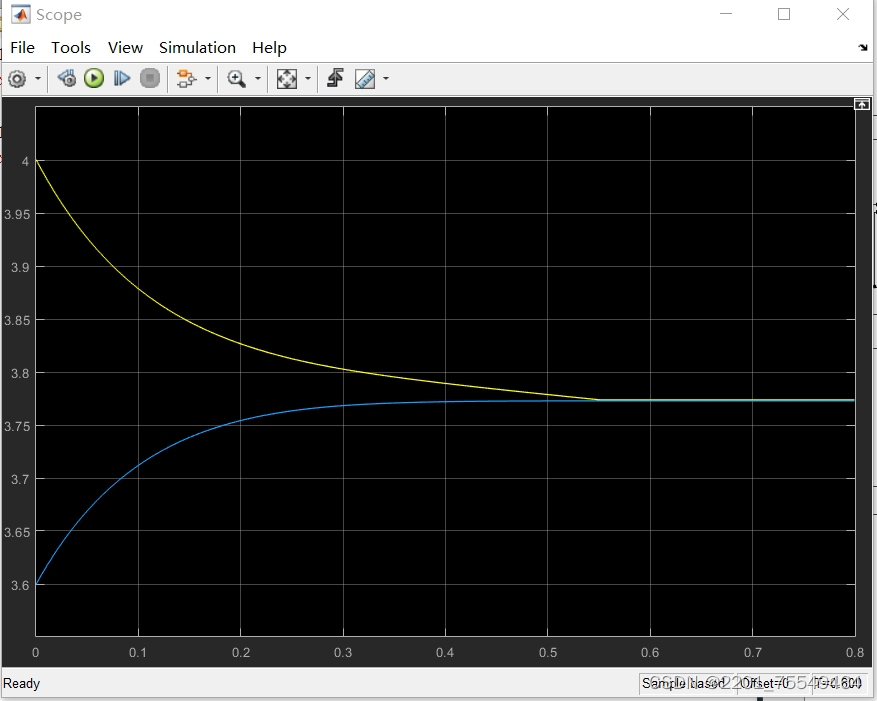Run the simulation with the green Play button
877x701 pixels.
tap(94, 78)
